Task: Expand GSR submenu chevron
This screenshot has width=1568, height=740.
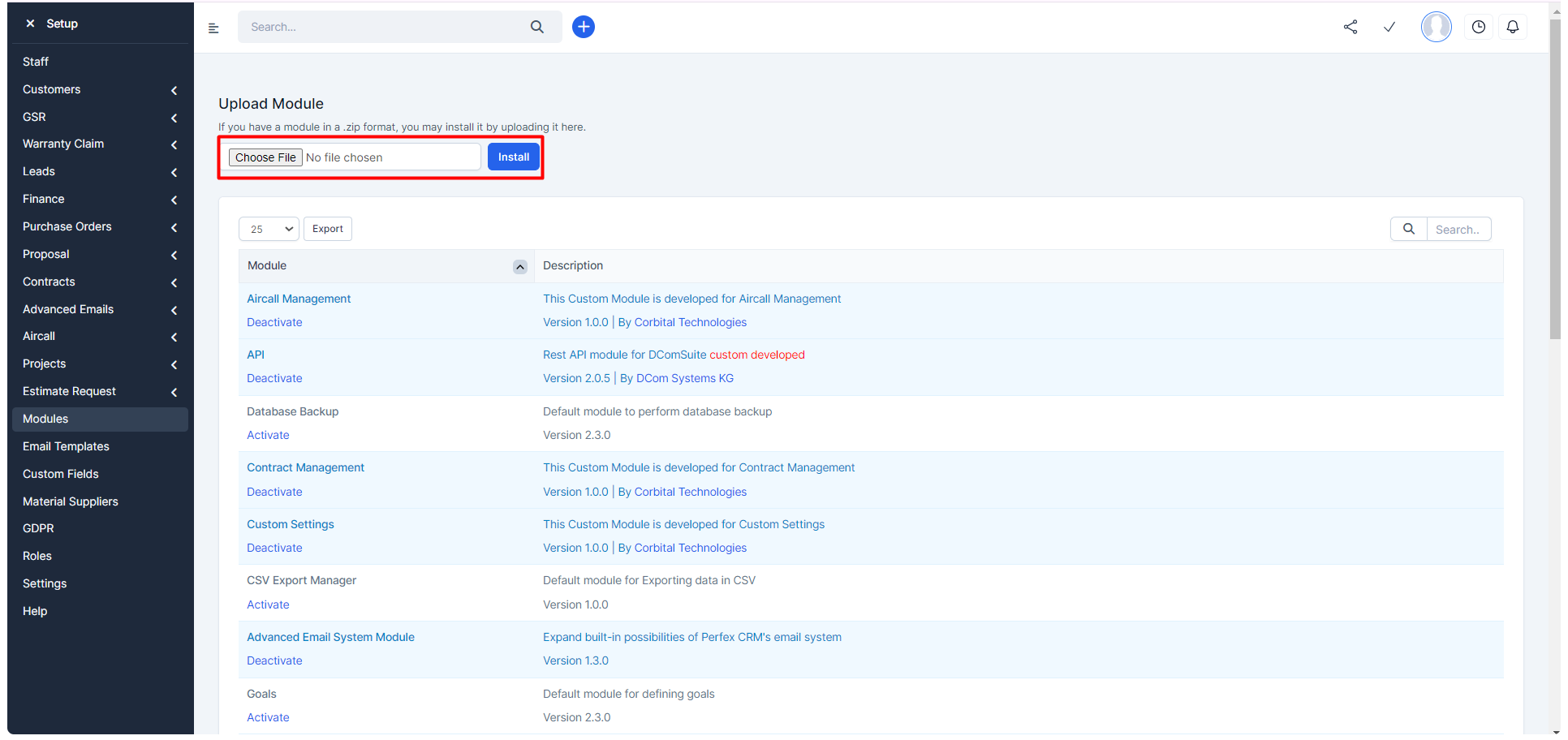Action: click(x=174, y=118)
